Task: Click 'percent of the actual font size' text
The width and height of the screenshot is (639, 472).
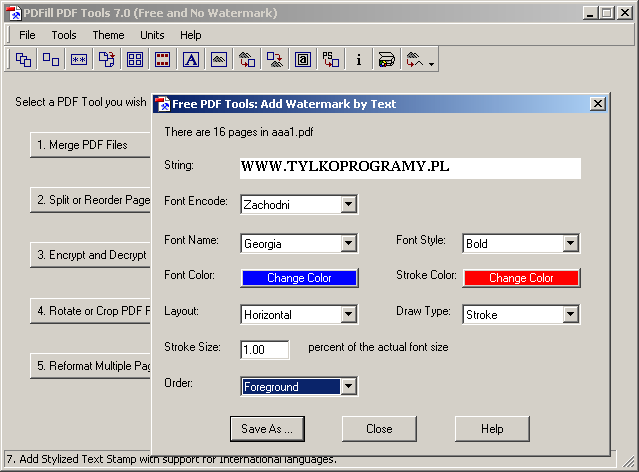Action: [x=378, y=347]
